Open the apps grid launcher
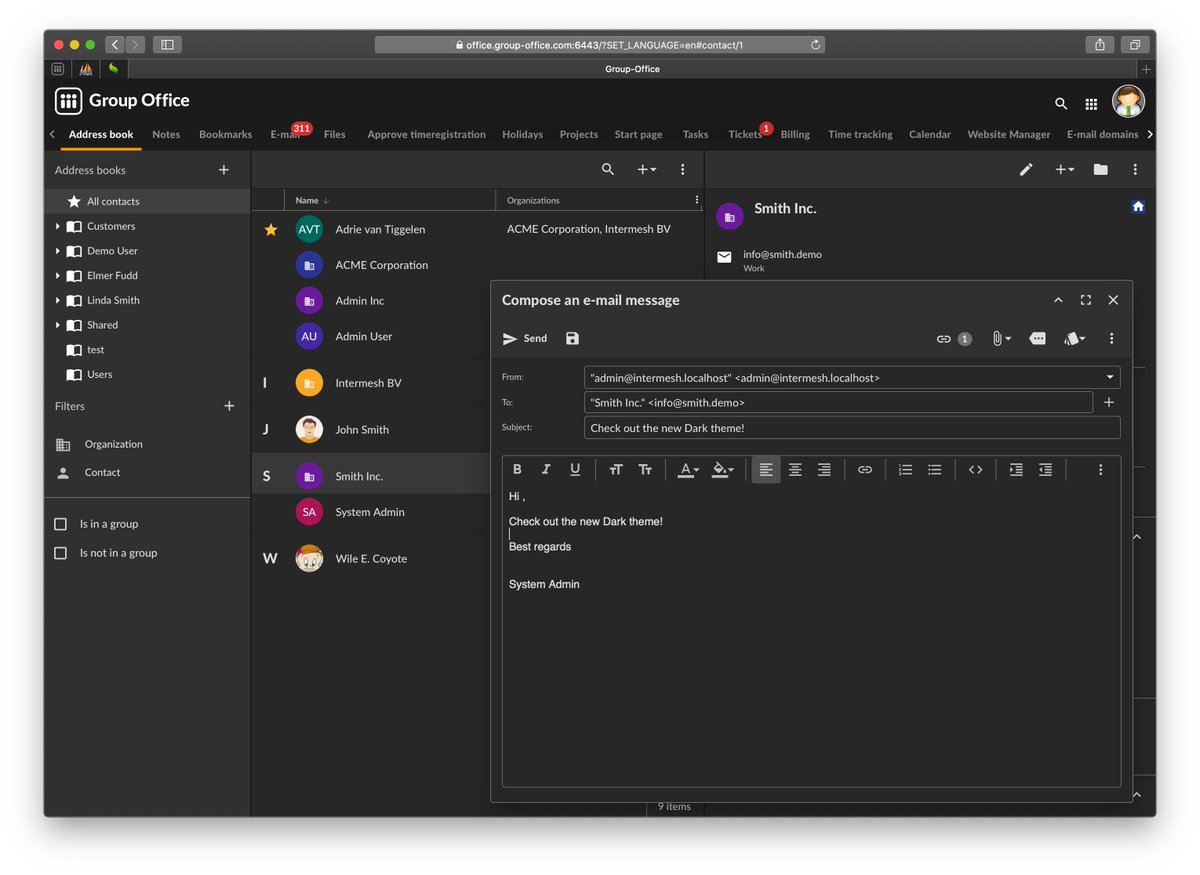This screenshot has width=1200, height=875. tap(1091, 103)
